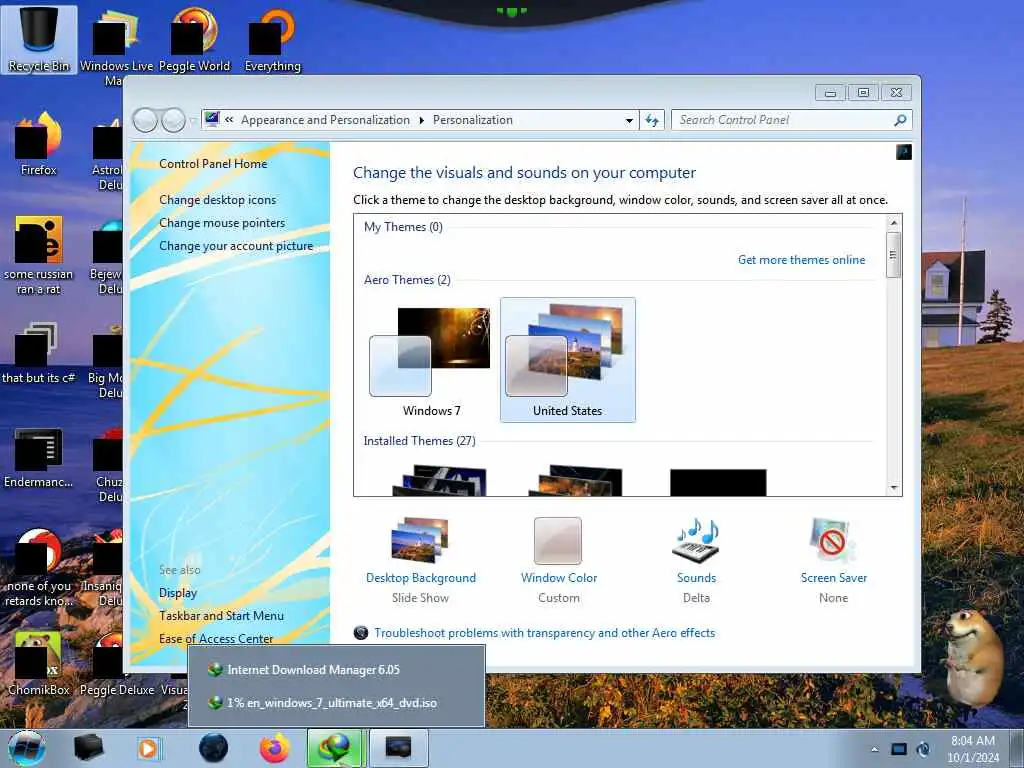
Task: Select Internet Download Manager 6.05 preview entry
Action: click(336, 670)
